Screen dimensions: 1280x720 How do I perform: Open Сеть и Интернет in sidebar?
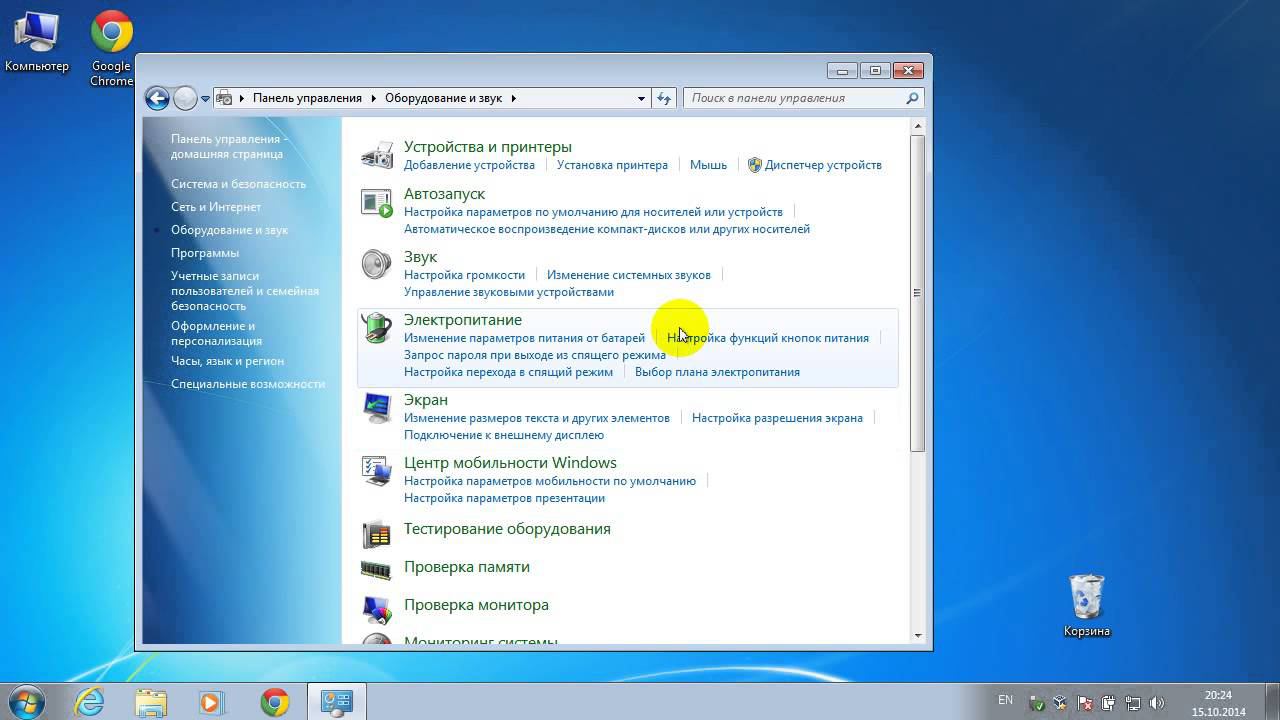(216, 207)
